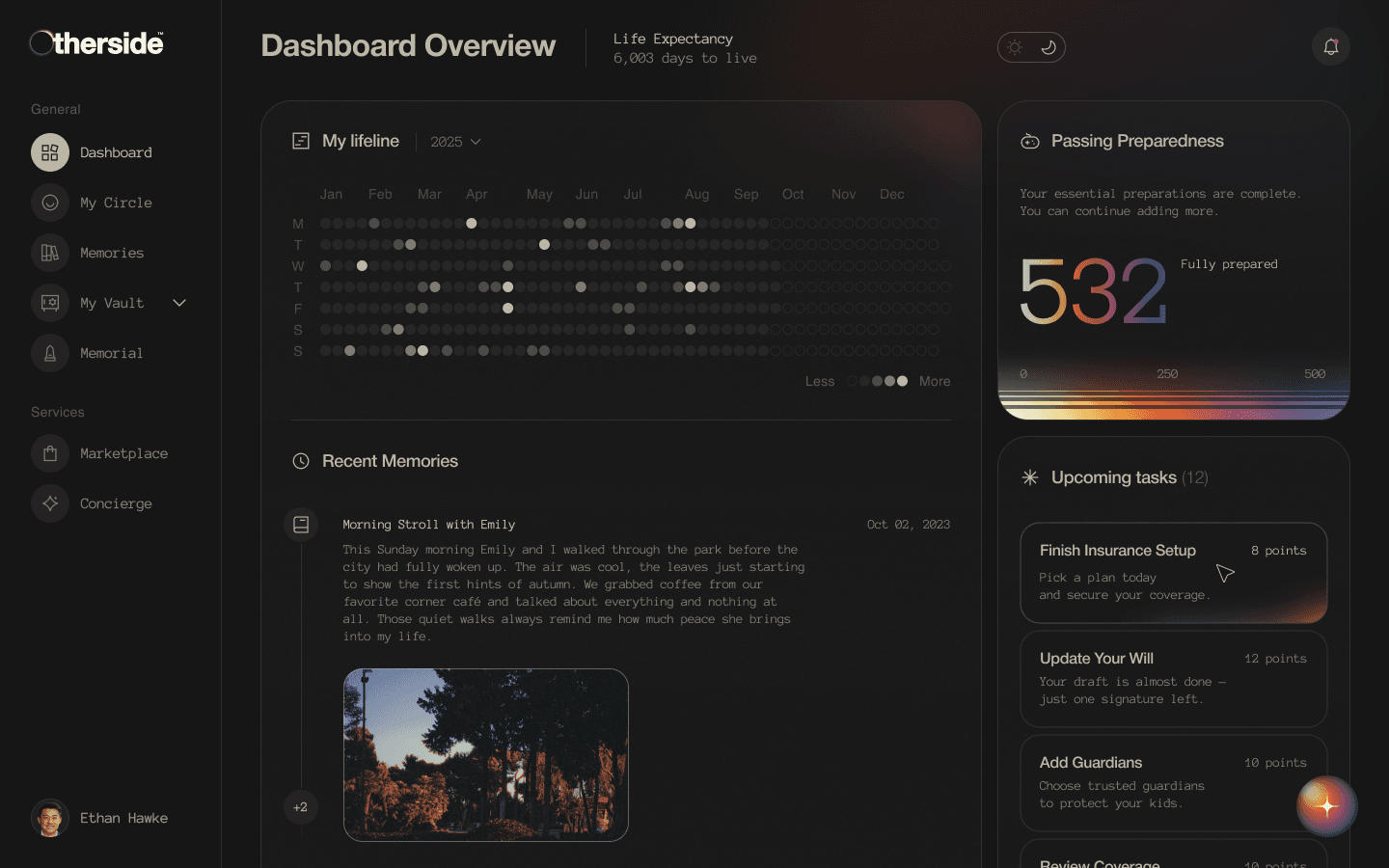The image size is (1389, 868).
Task: Click the Memories books icon
Action: (50, 253)
